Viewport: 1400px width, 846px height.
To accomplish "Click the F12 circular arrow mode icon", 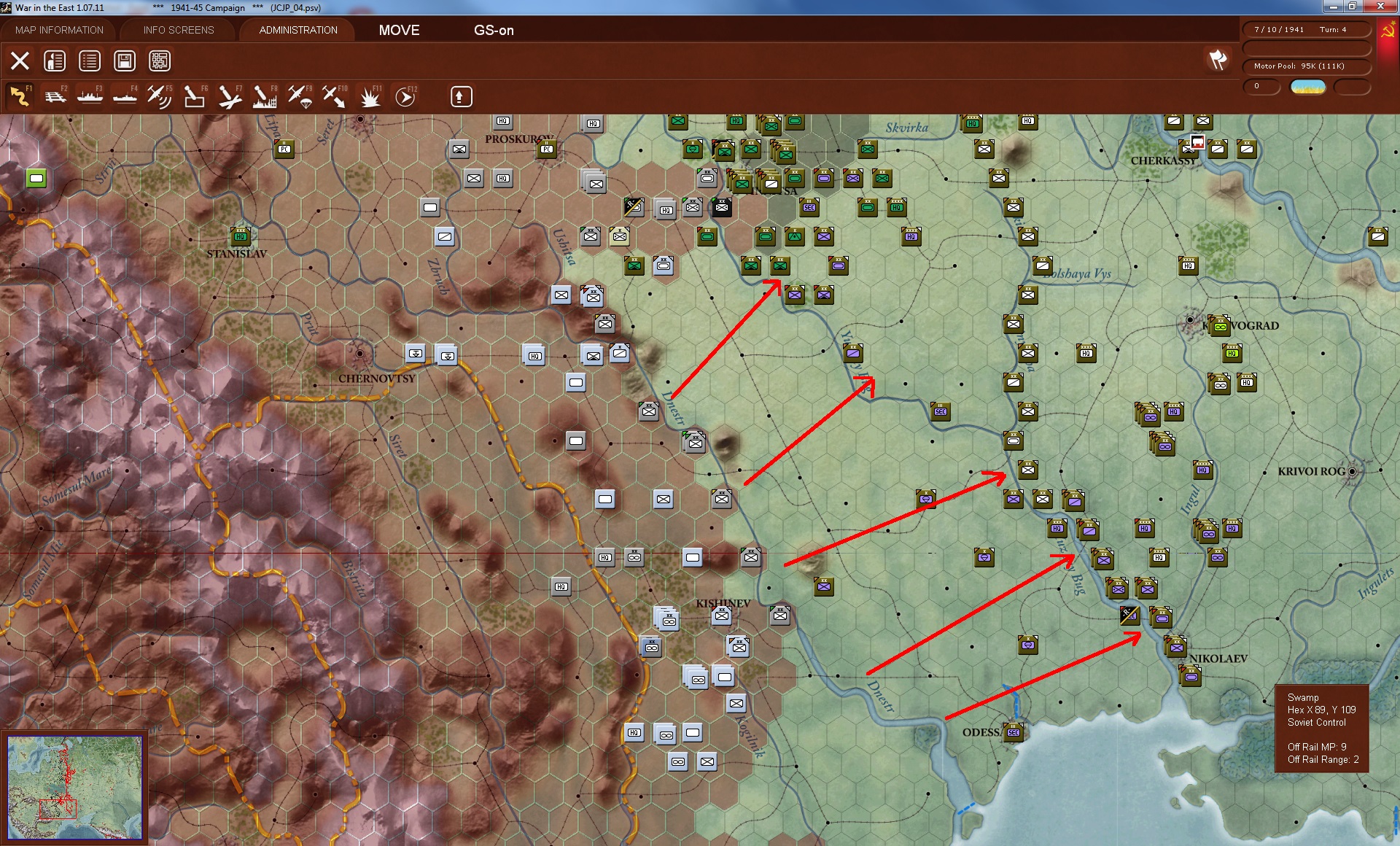I will pyautogui.click(x=405, y=96).
